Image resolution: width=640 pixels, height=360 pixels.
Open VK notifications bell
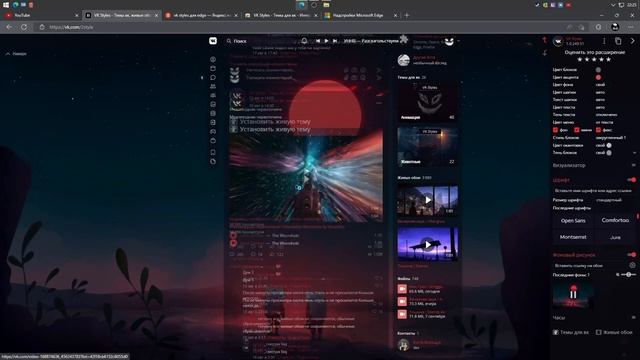click(x=304, y=40)
